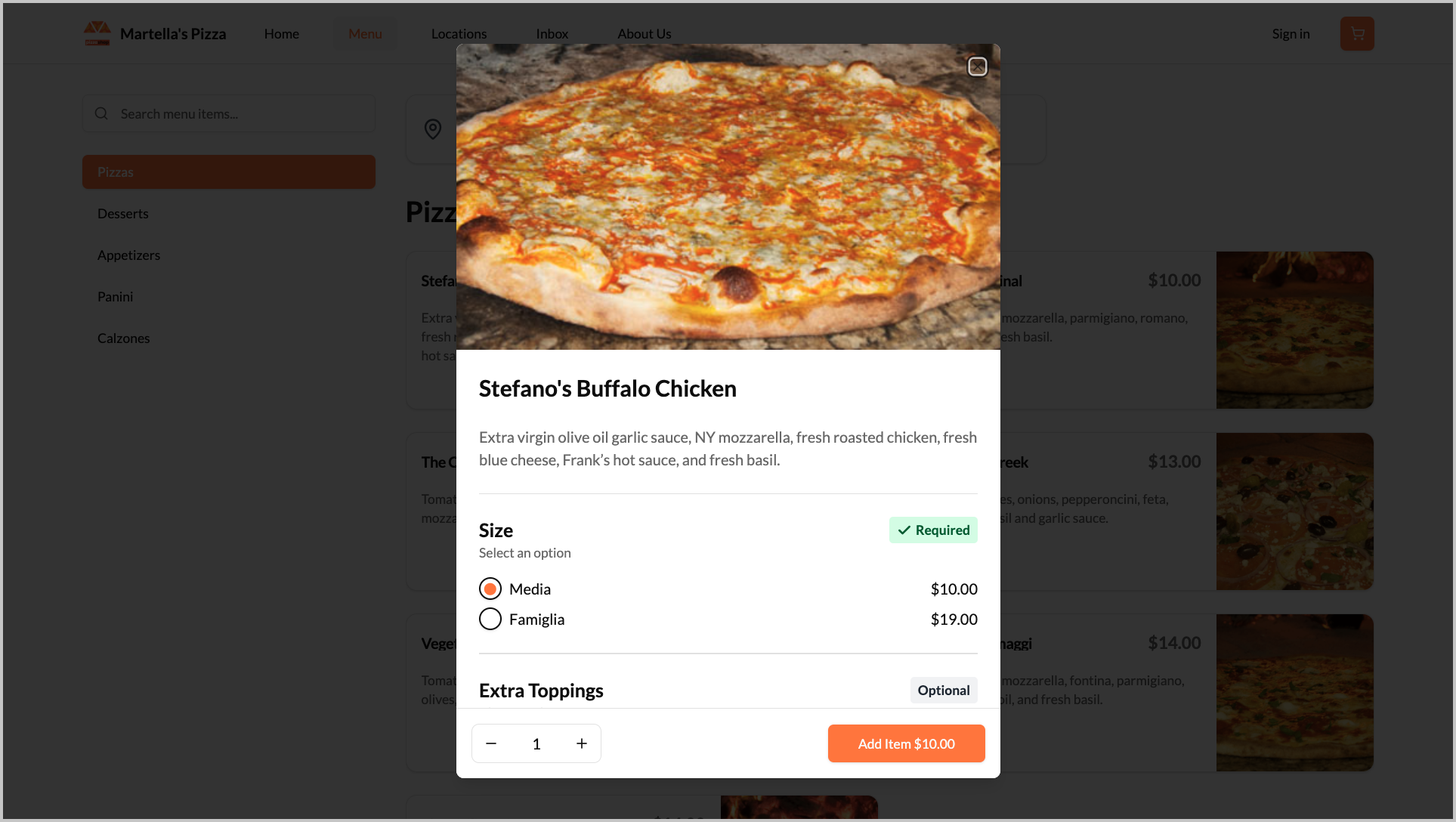Viewport: 1456px width, 822px height.
Task: Close the pizza details dialog
Action: [977, 66]
